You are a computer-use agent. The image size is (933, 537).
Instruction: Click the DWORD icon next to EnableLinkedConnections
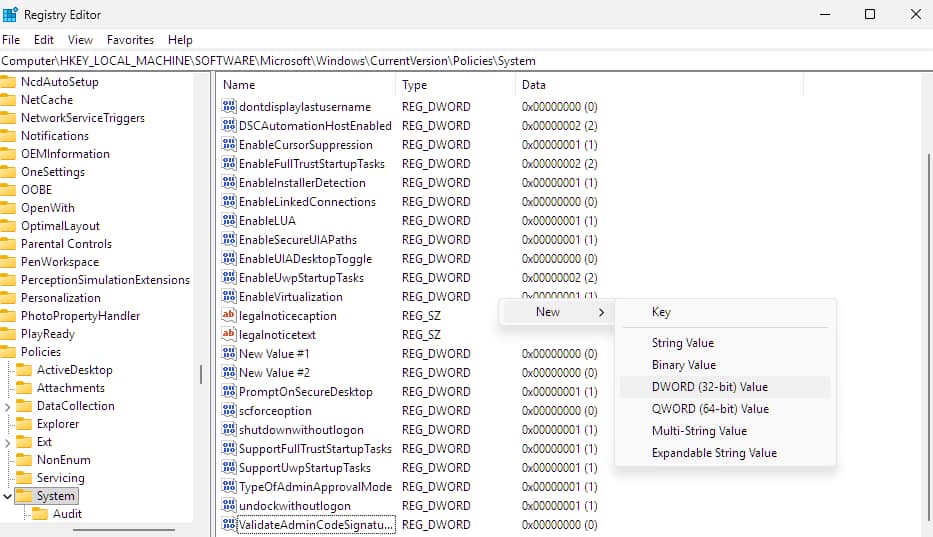click(x=229, y=202)
